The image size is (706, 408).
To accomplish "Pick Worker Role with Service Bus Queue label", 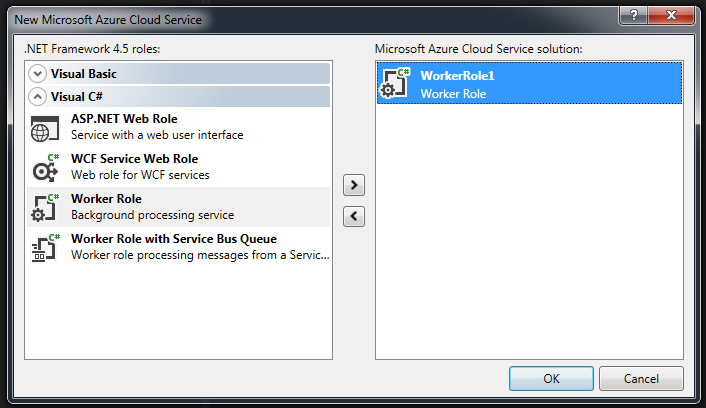I will point(173,239).
